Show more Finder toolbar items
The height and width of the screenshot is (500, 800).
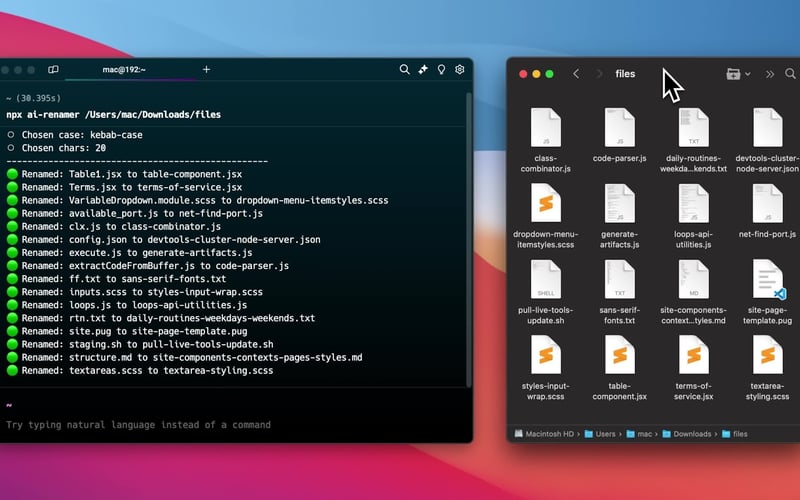(x=769, y=74)
